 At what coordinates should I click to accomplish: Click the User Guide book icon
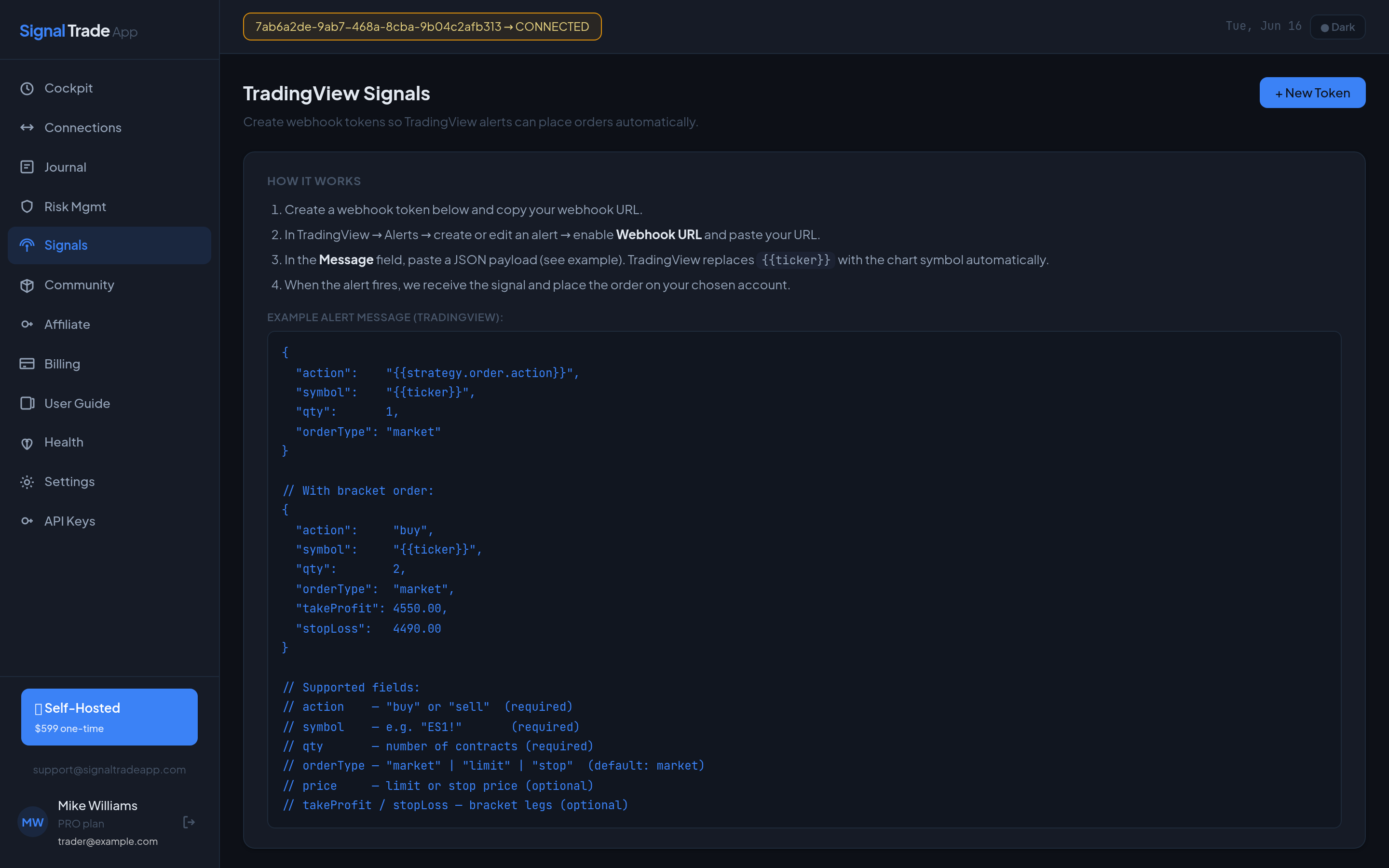(x=27, y=404)
